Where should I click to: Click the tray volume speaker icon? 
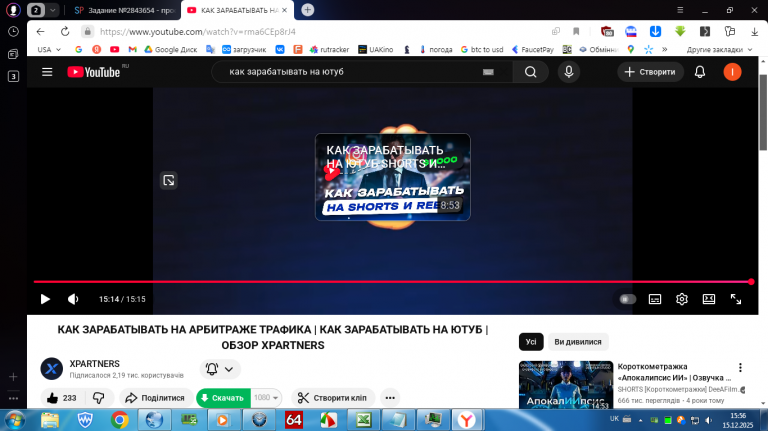coord(708,420)
